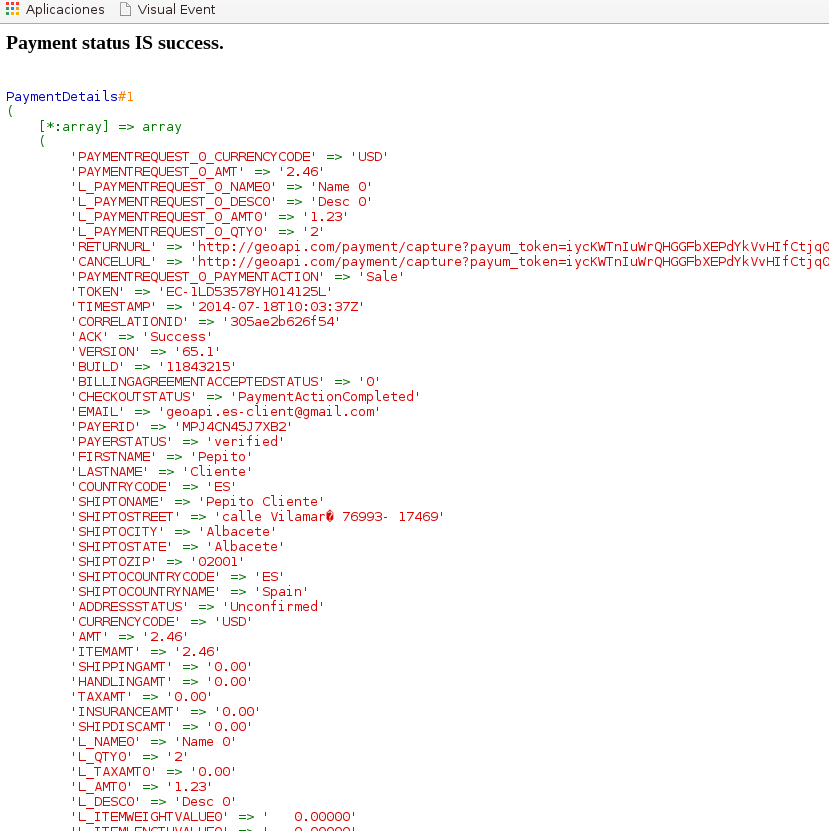829x831 pixels.
Task: Click the 'SHIPTOSTATE' key
Action: click(x=122, y=547)
